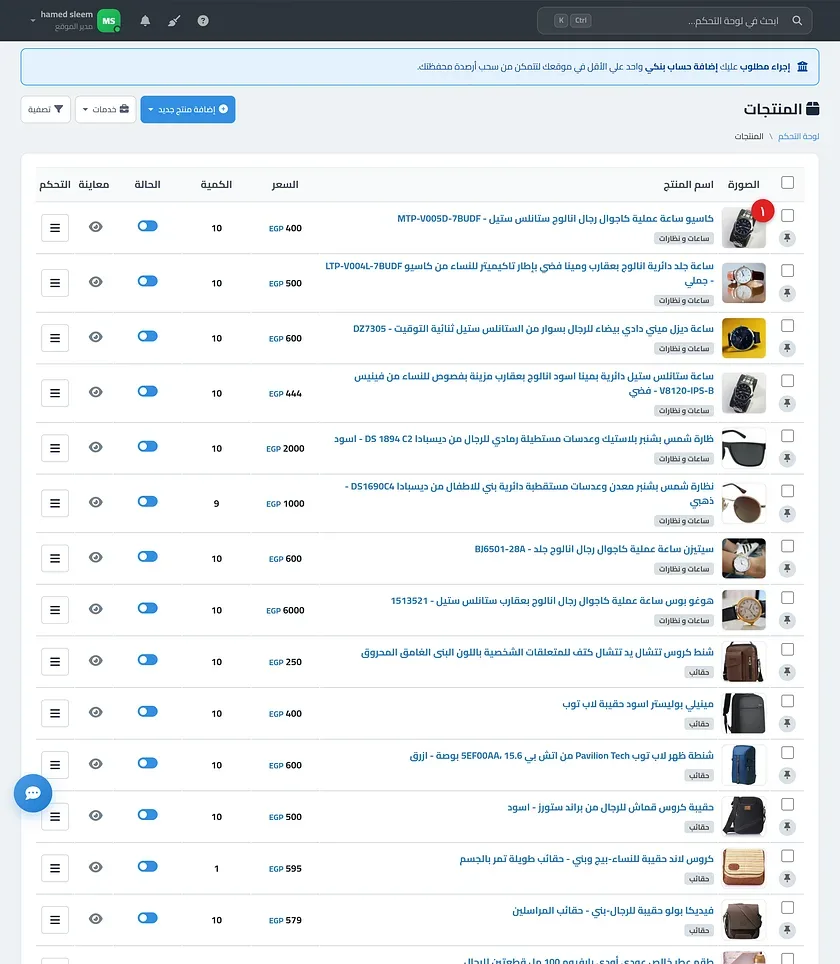This screenshot has height=964, width=840.
Task: Click the product name column header
Action: [689, 184]
